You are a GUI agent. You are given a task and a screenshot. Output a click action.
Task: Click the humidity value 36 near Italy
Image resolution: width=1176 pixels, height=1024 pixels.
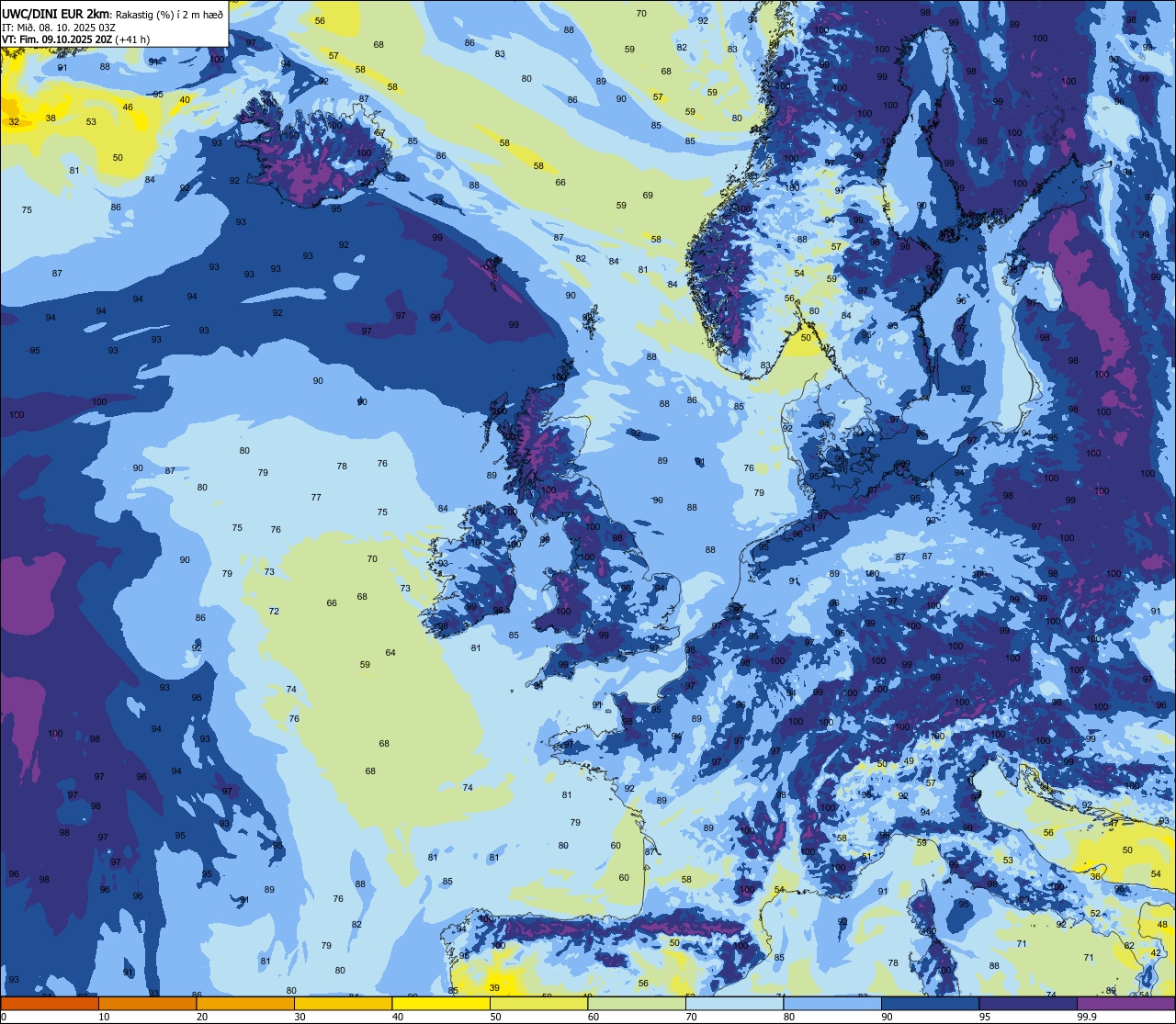(x=1095, y=876)
